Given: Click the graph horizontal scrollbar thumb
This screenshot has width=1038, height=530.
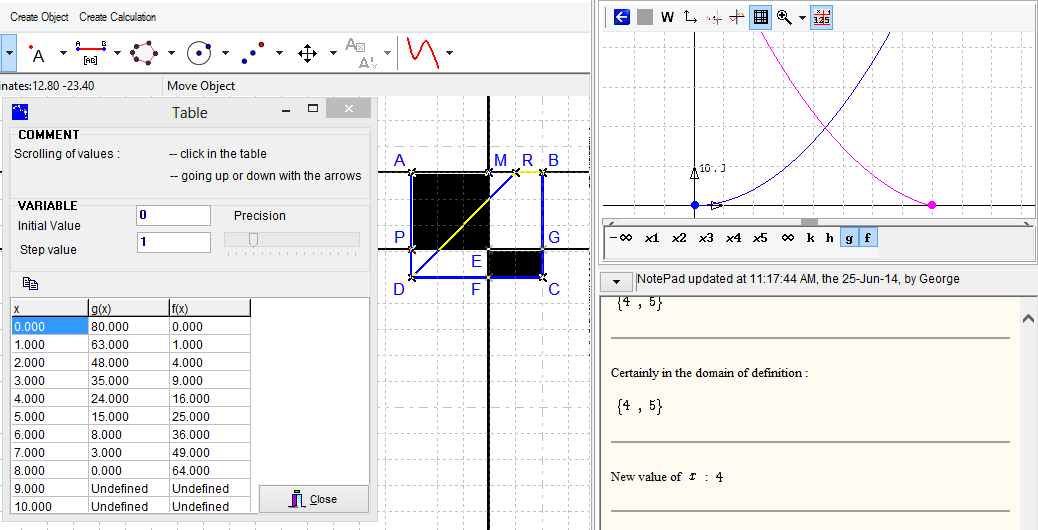Looking at the screenshot, I should [809, 222].
